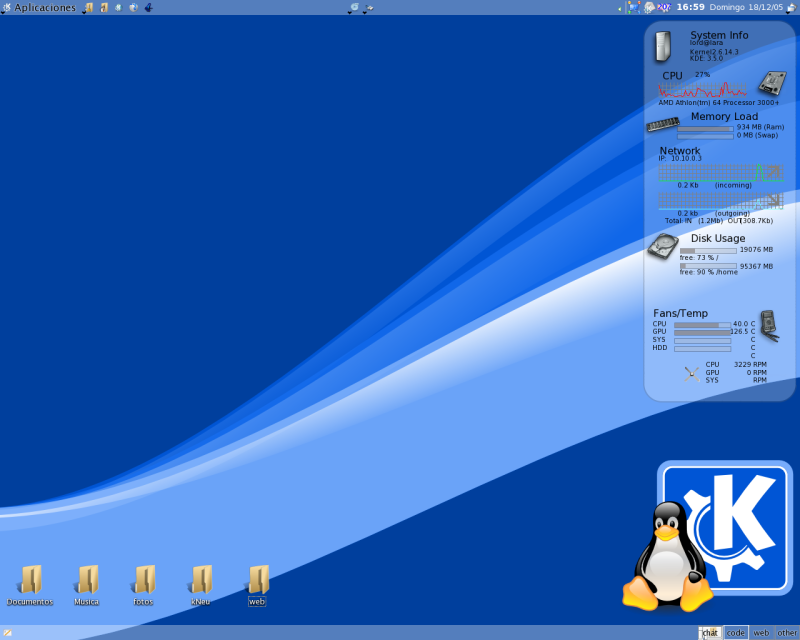Viewport: 800px width, 640px height.
Task: Click the date Domingo 18/12/05
Action: point(745,7)
